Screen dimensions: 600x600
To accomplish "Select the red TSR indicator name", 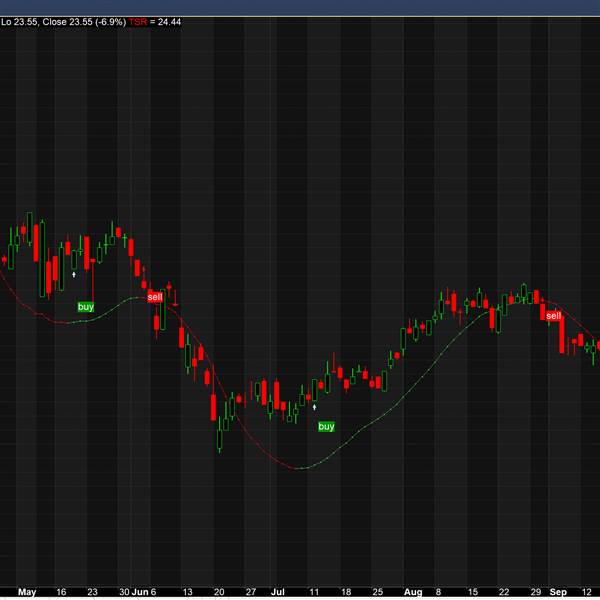I will pos(138,22).
